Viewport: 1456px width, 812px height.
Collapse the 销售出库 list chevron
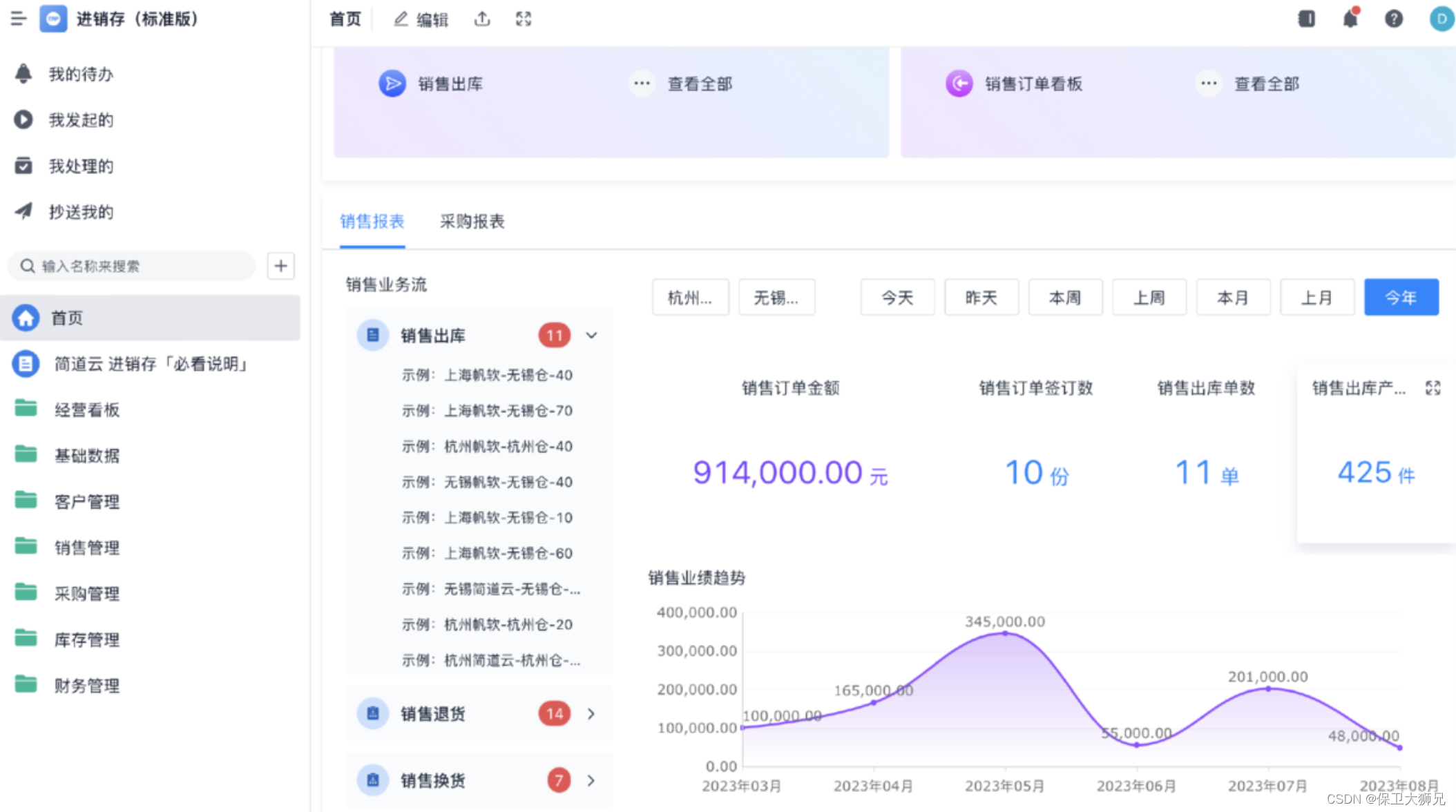pyautogui.click(x=591, y=336)
